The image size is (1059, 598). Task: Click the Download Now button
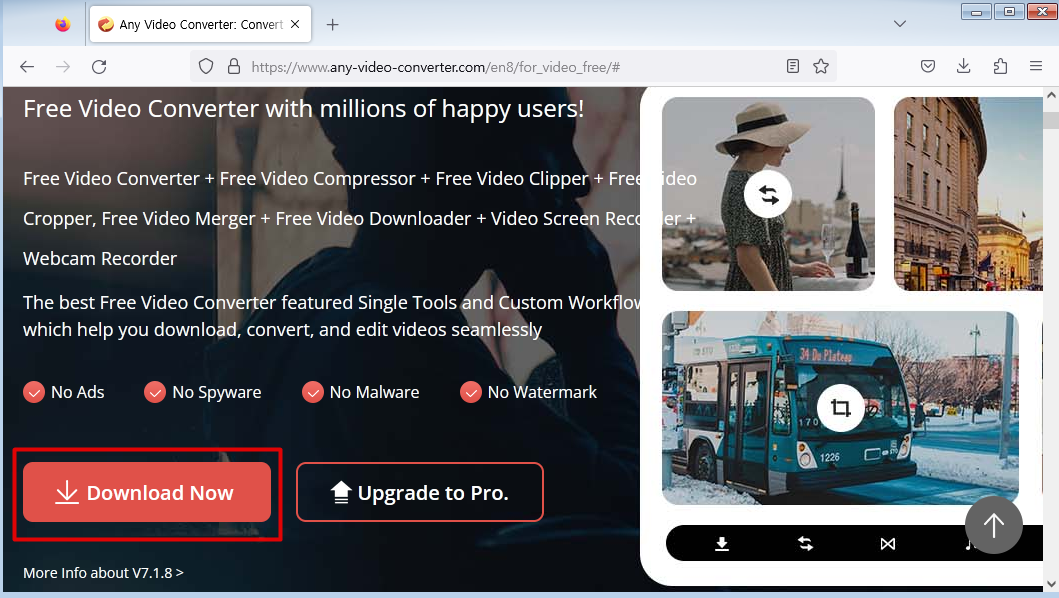[147, 493]
